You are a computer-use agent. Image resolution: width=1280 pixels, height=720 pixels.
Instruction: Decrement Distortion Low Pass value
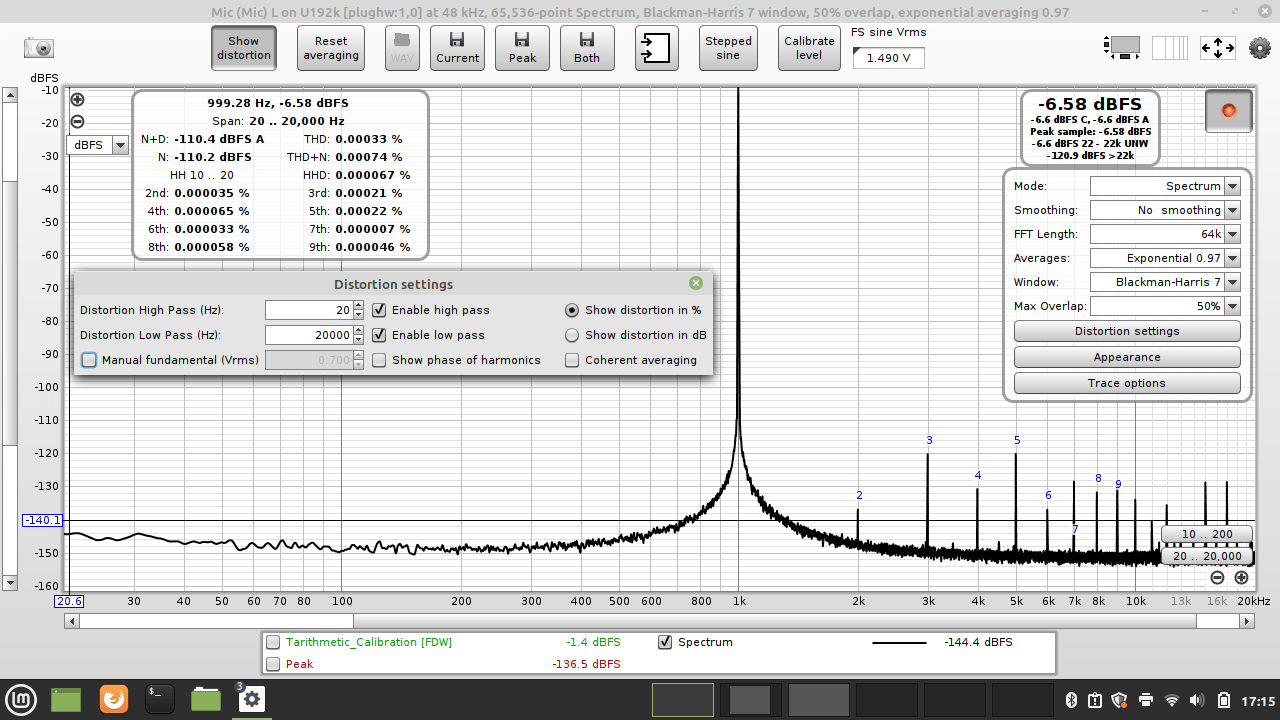coord(359,340)
